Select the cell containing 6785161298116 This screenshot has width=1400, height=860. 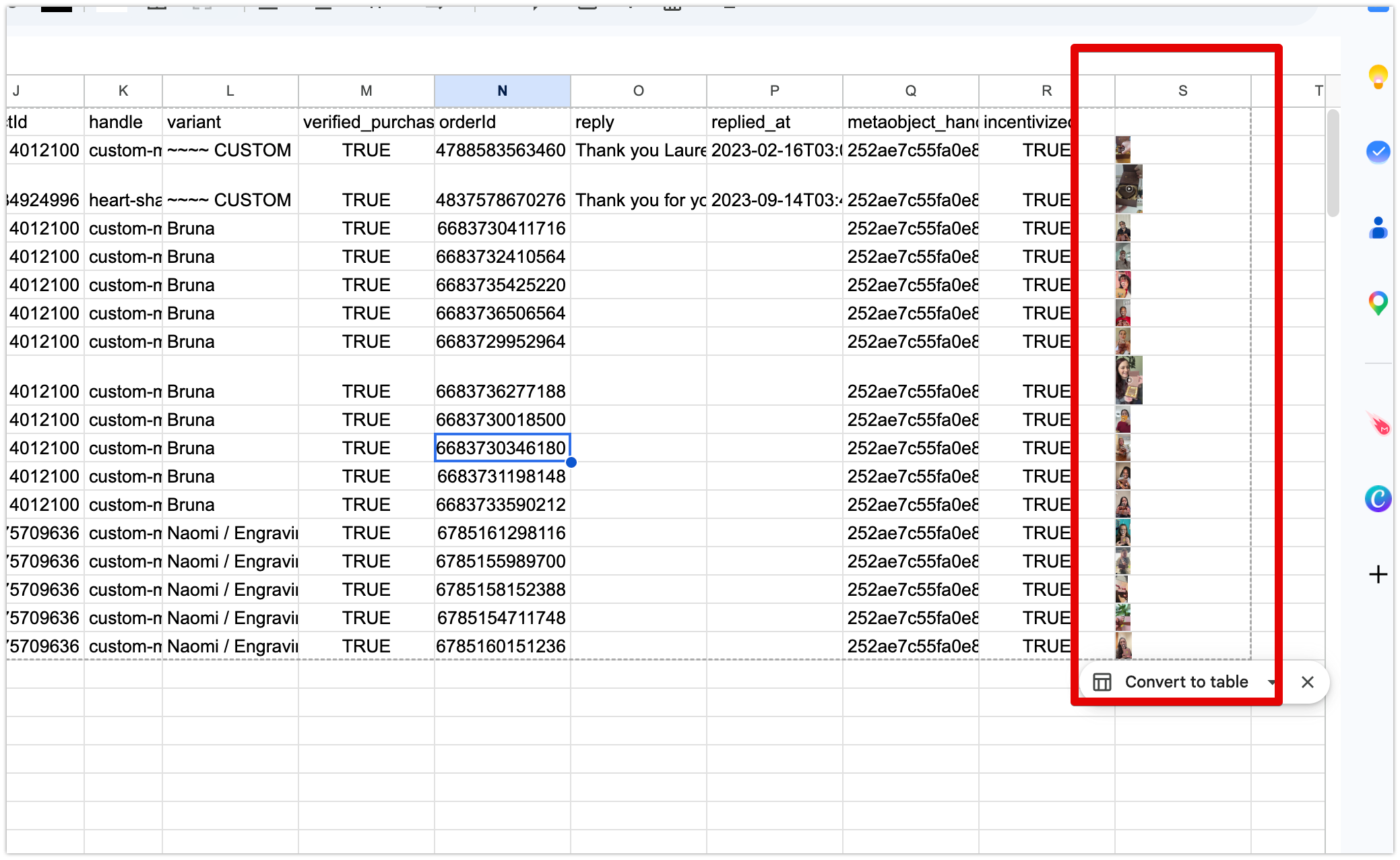[x=502, y=533]
